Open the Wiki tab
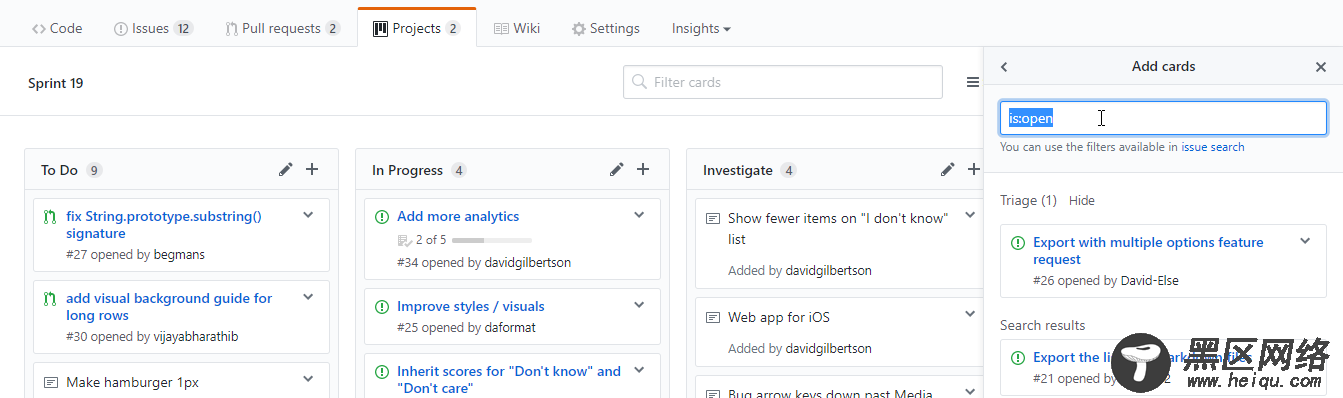This screenshot has width=1343, height=398. [517, 28]
